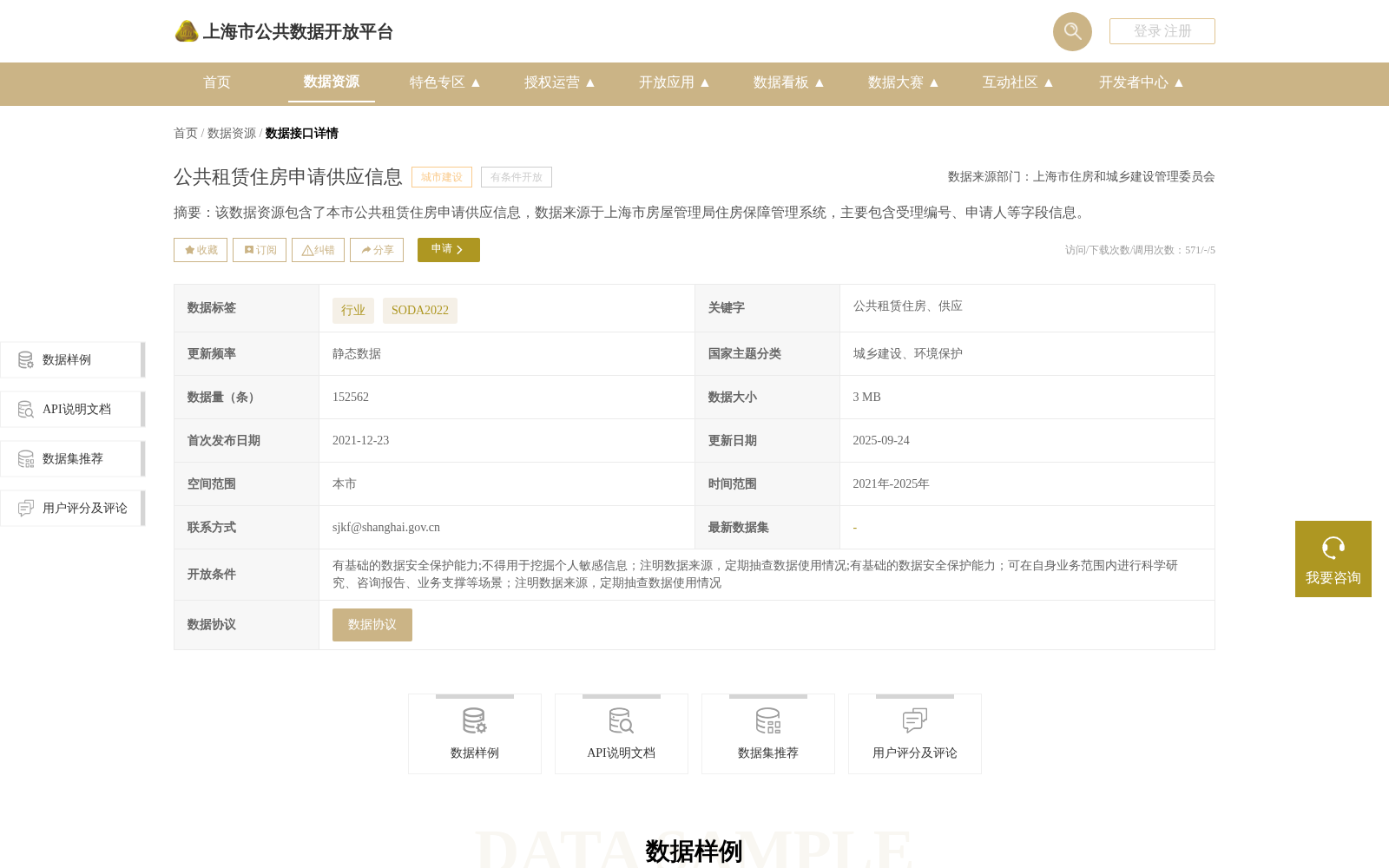The width and height of the screenshot is (1389, 868).
Task: Click the SODA2022 data tag
Action: (420, 311)
